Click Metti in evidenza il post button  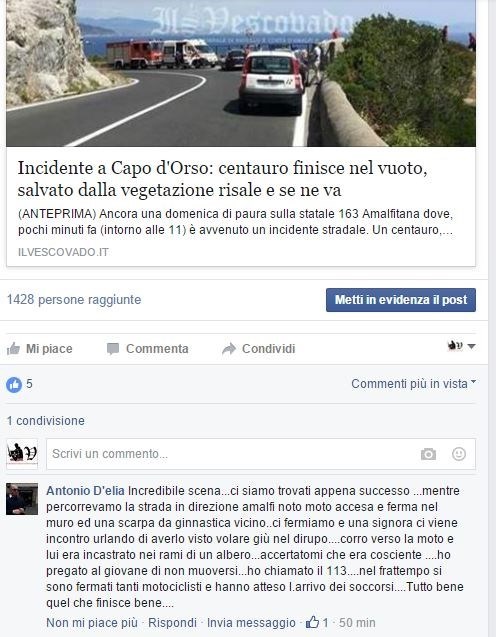401,300
